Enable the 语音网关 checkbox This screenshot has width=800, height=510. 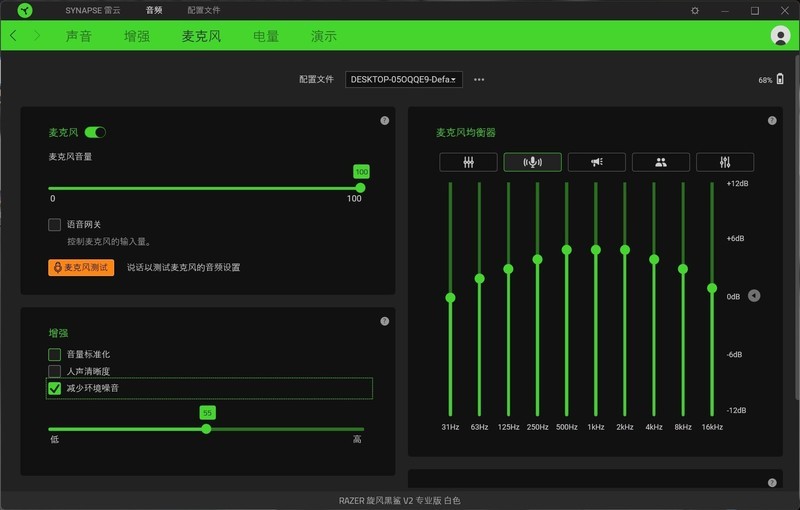point(55,225)
